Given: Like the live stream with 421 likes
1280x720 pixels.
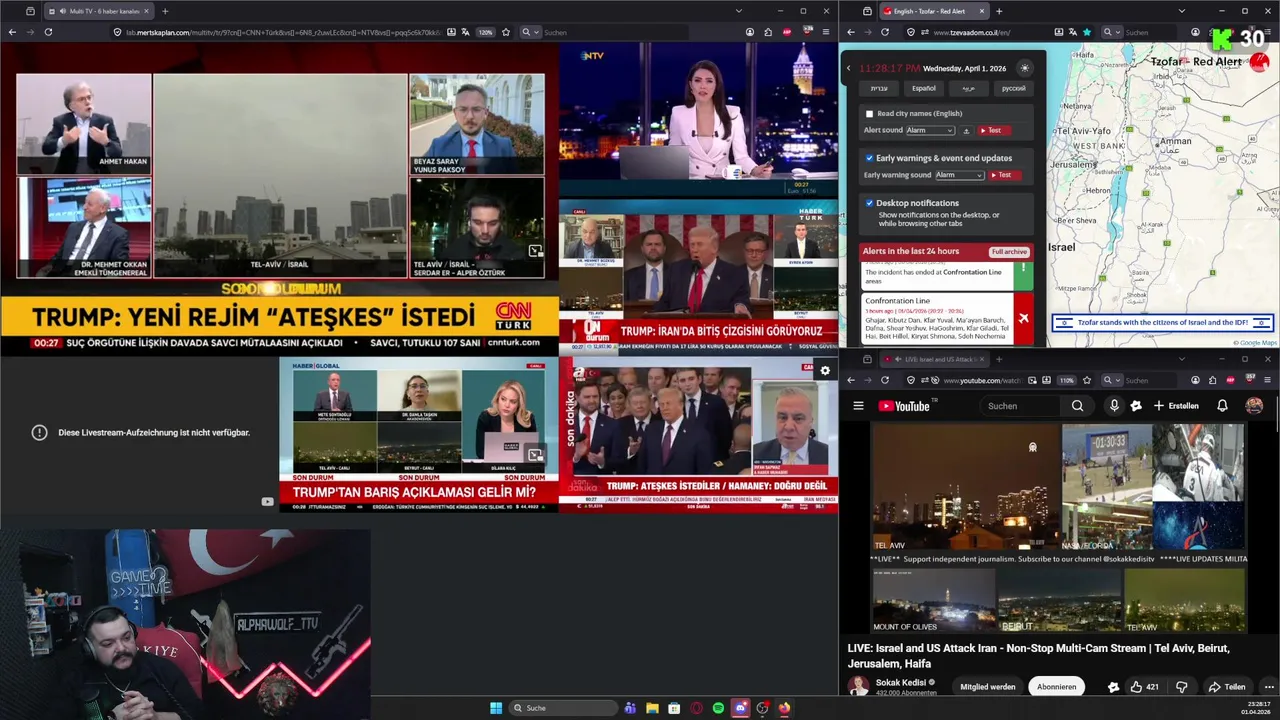Looking at the screenshot, I should 1145,687.
